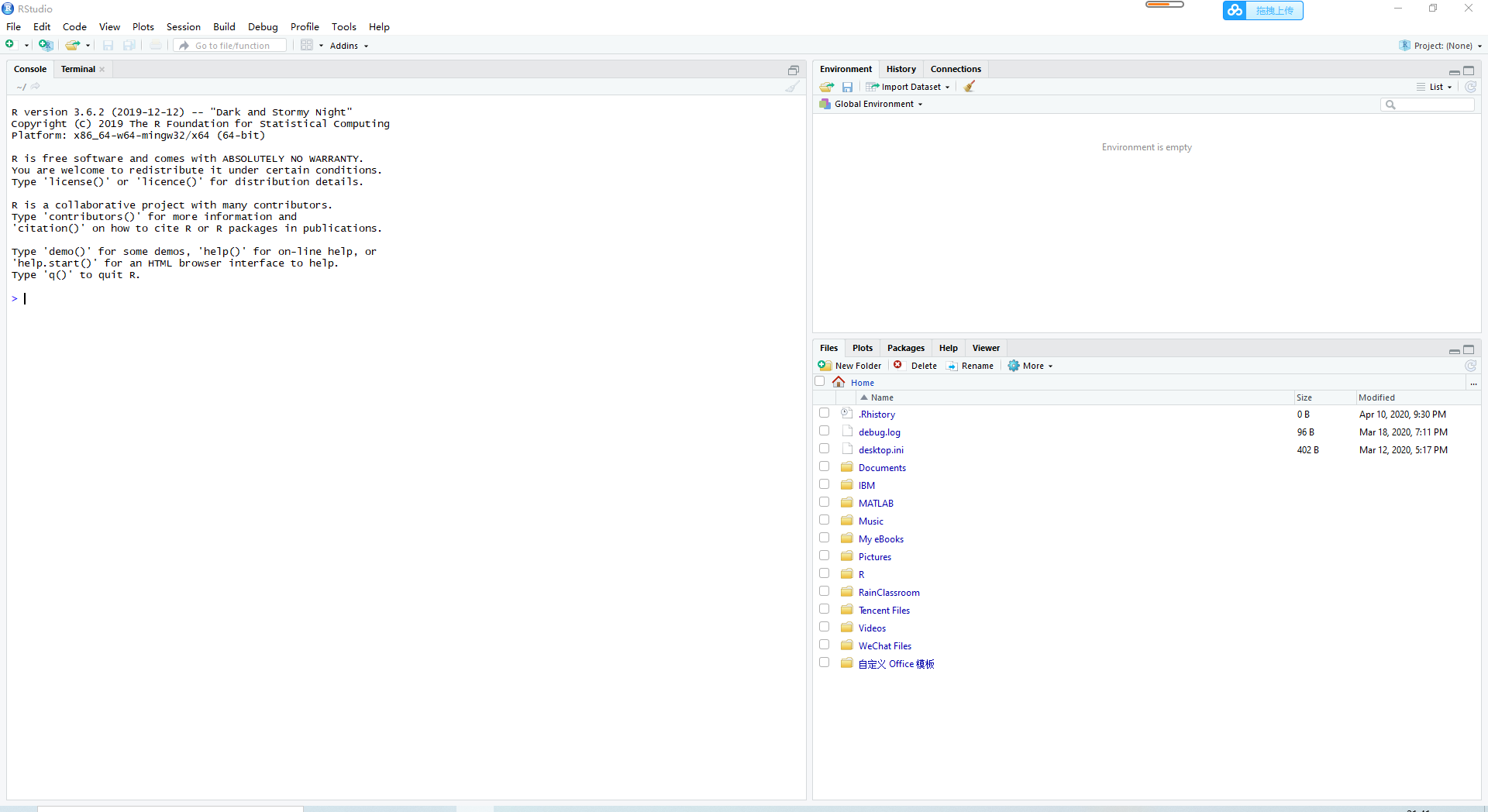The image size is (1488, 812).
Task: Click the Home directory house icon
Action: (839, 382)
